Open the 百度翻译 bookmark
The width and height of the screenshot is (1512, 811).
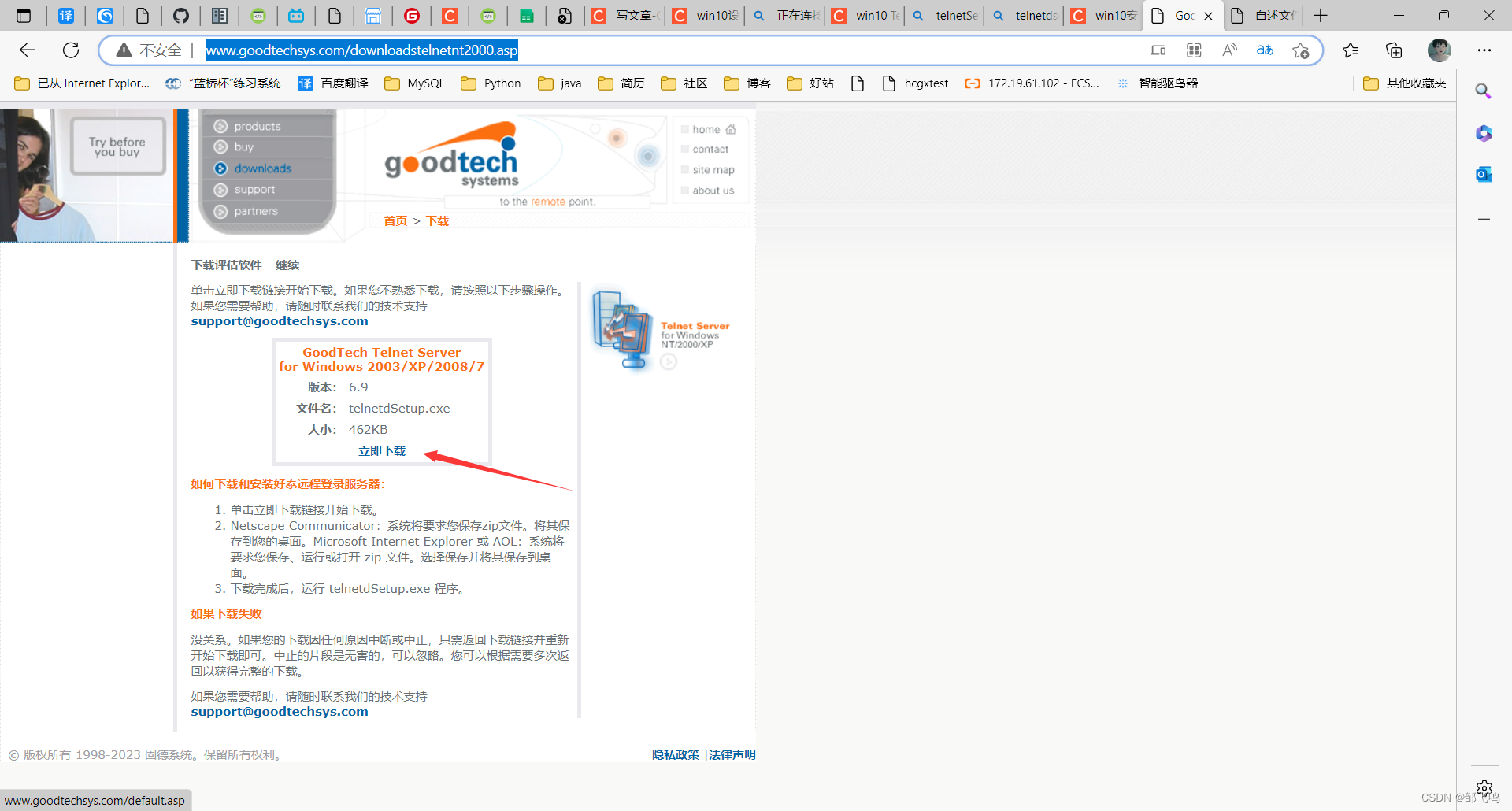pyautogui.click(x=333, y=83)
